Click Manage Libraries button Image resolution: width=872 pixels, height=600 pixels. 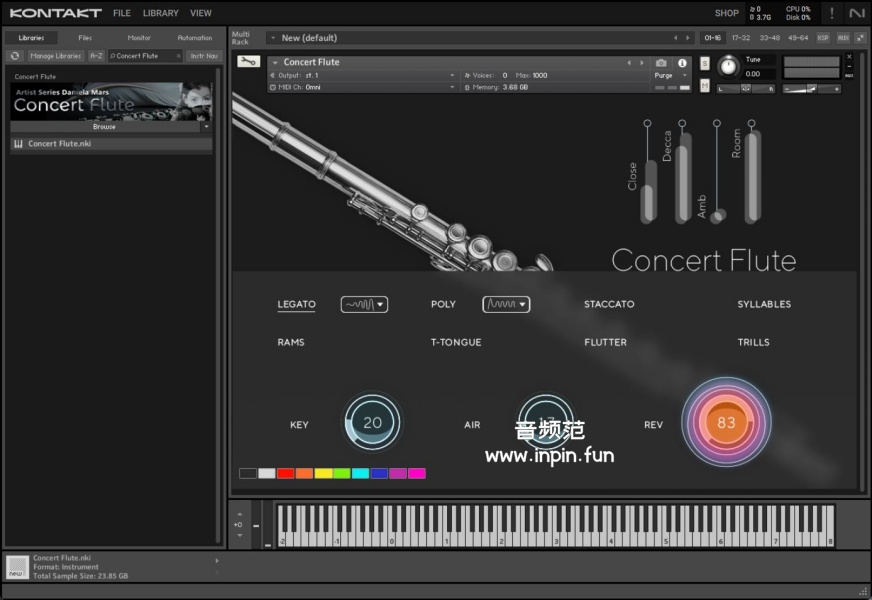point(56,56)
